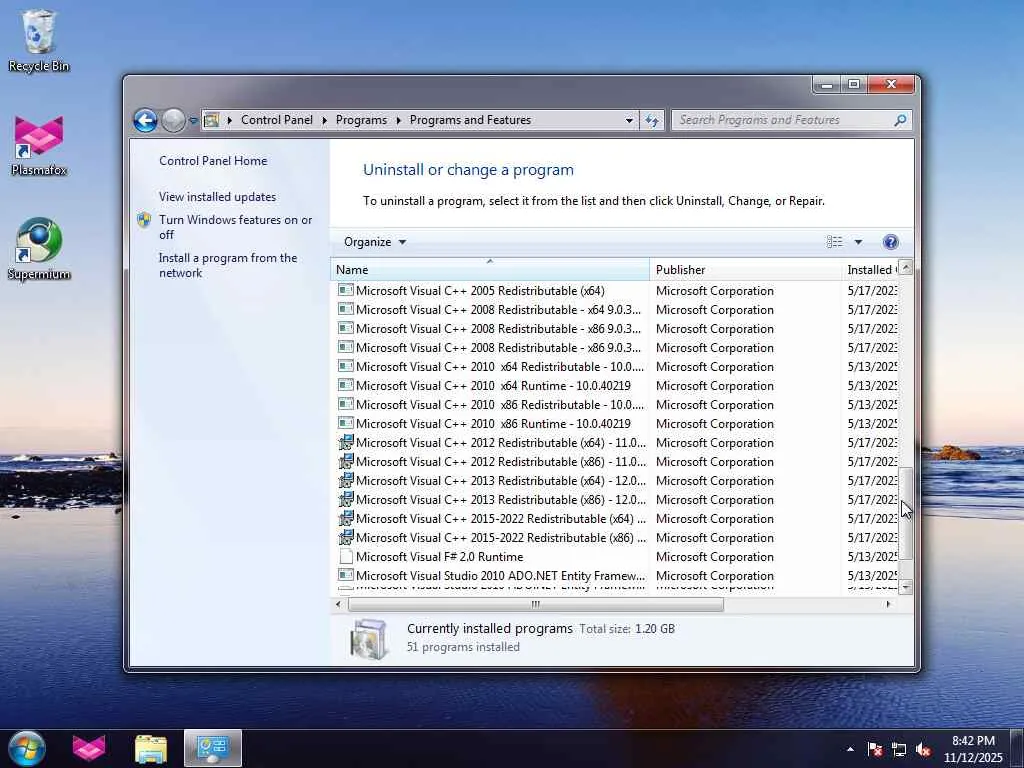This screenshot has height=768, width=1024.
Task: Go back with the navigation arrow
Action: (x=145, y=120)
